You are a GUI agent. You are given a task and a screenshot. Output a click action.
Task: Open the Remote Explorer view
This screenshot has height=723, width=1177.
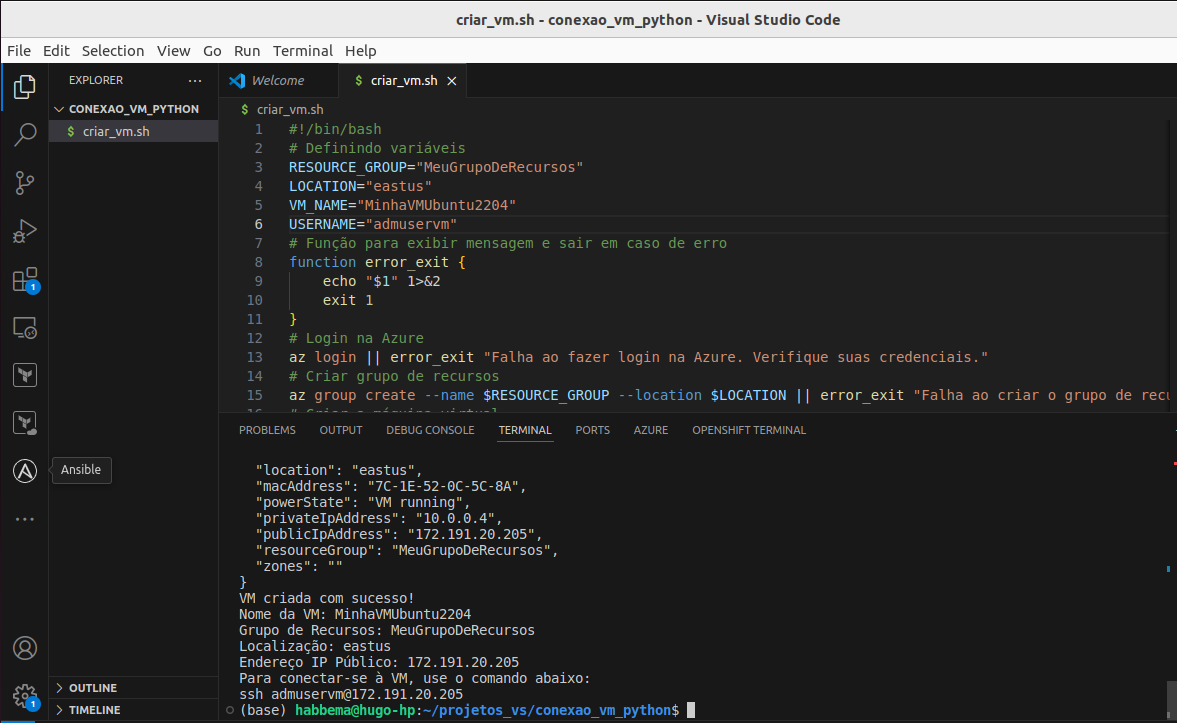(25, 326)
